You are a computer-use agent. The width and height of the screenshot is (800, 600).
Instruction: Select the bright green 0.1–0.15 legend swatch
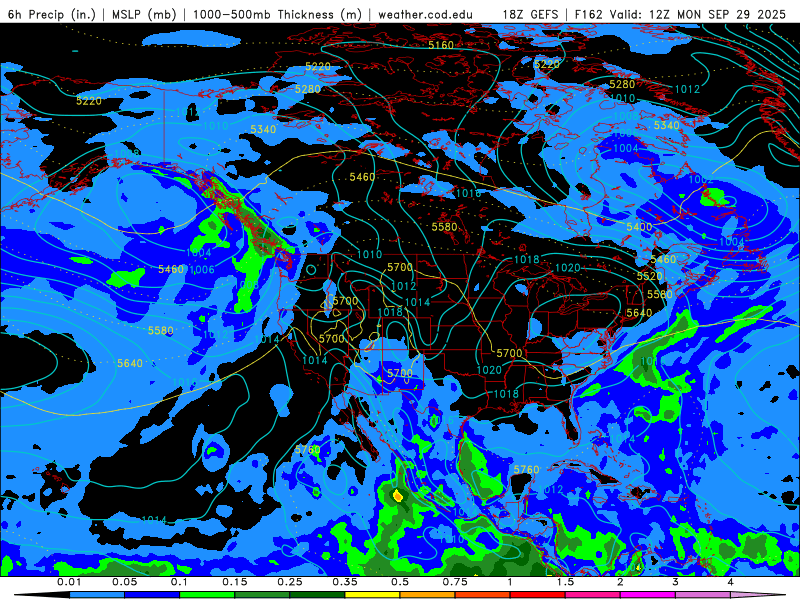207,595
